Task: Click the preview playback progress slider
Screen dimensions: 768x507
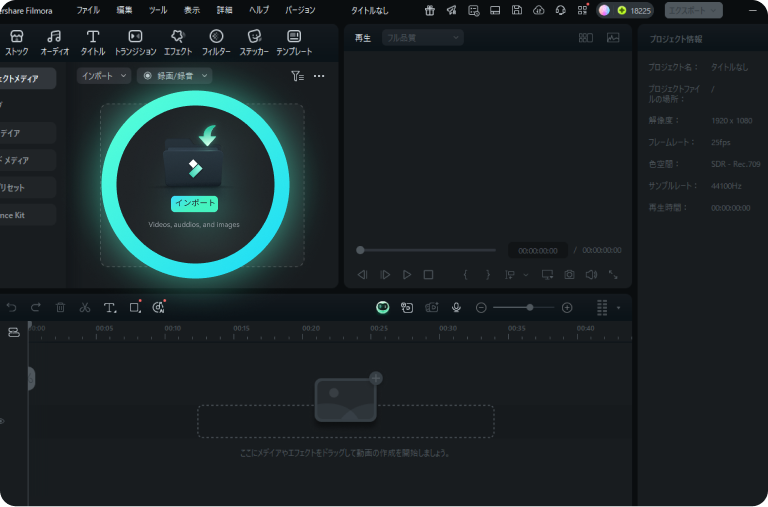Action: [428, 250]
